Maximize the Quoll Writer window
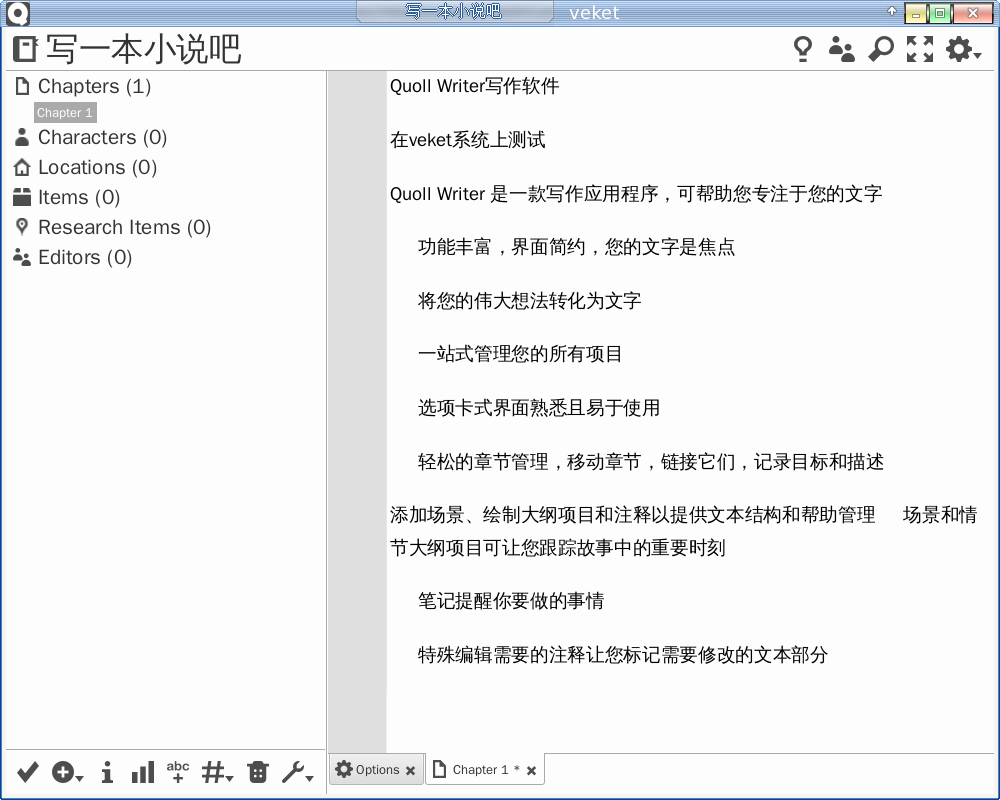The width and height of the screenshot is (1000, 800). [x=939, y=13]
